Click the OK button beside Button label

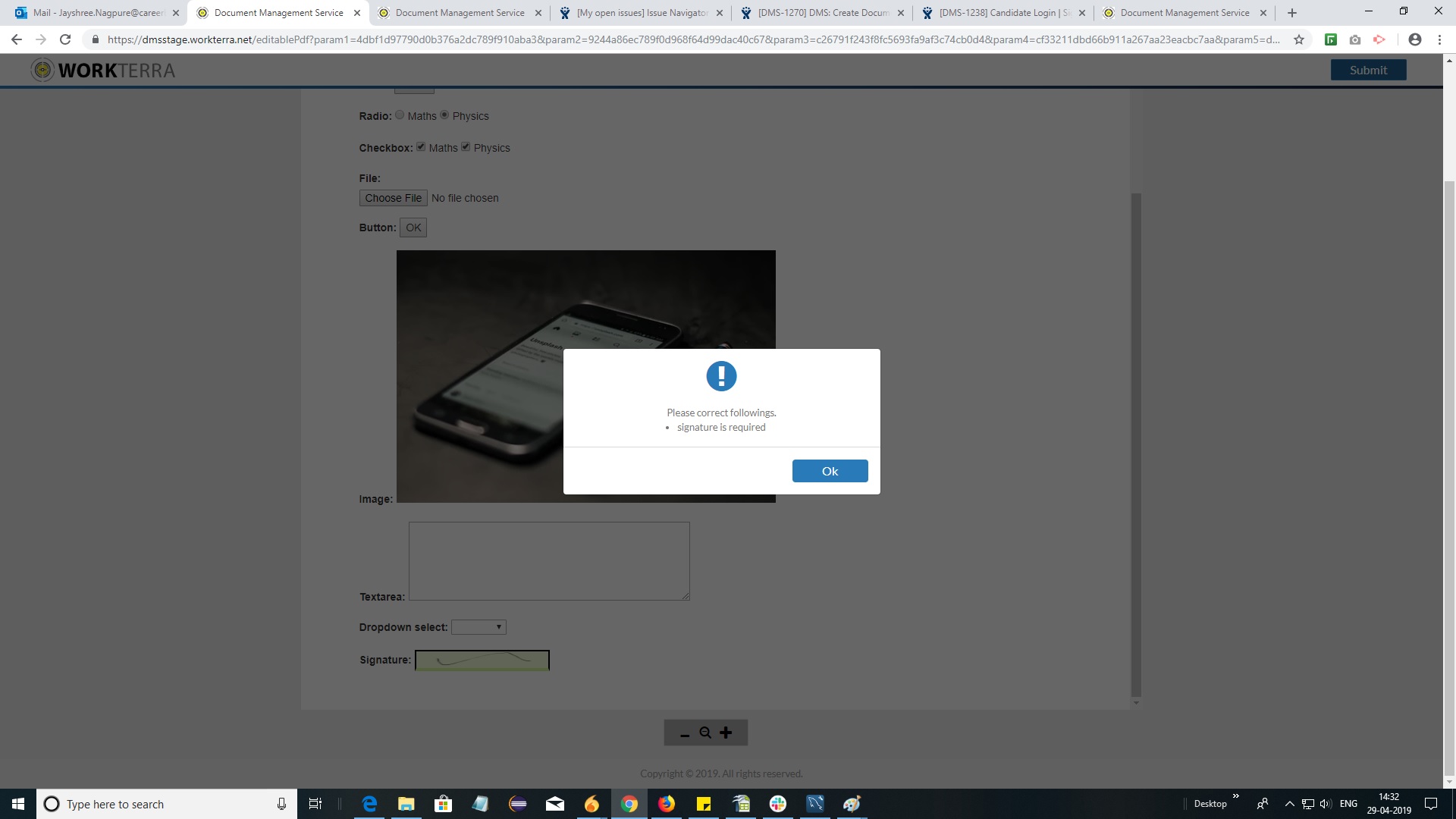[413, 227]
